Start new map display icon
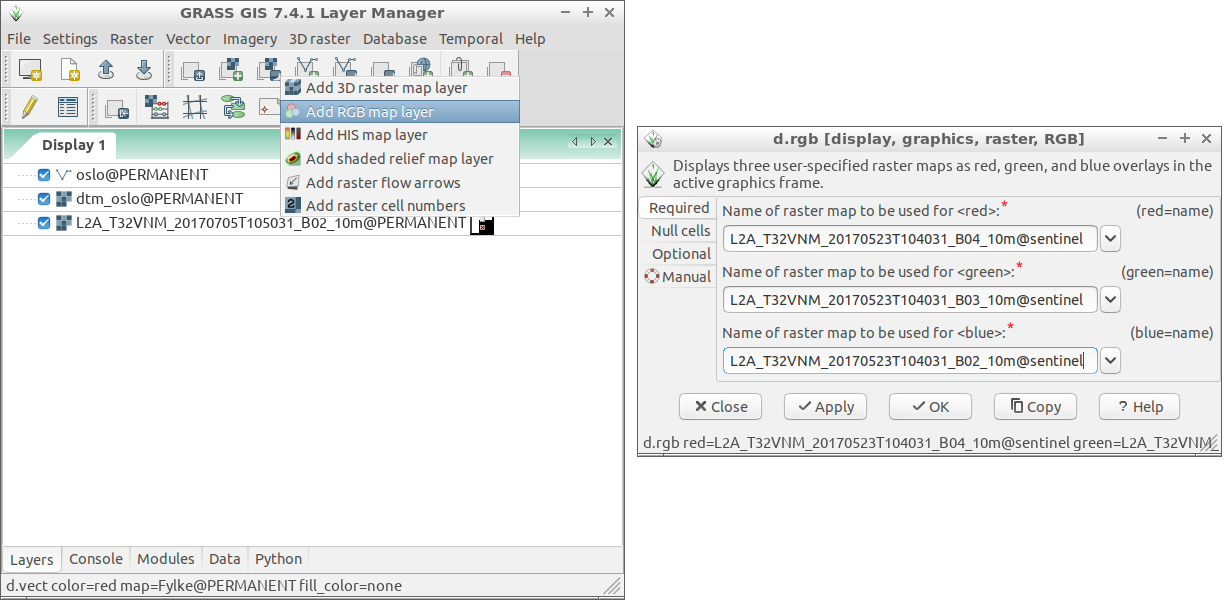This screenshot has width=1225, height=600. [30, 70]
